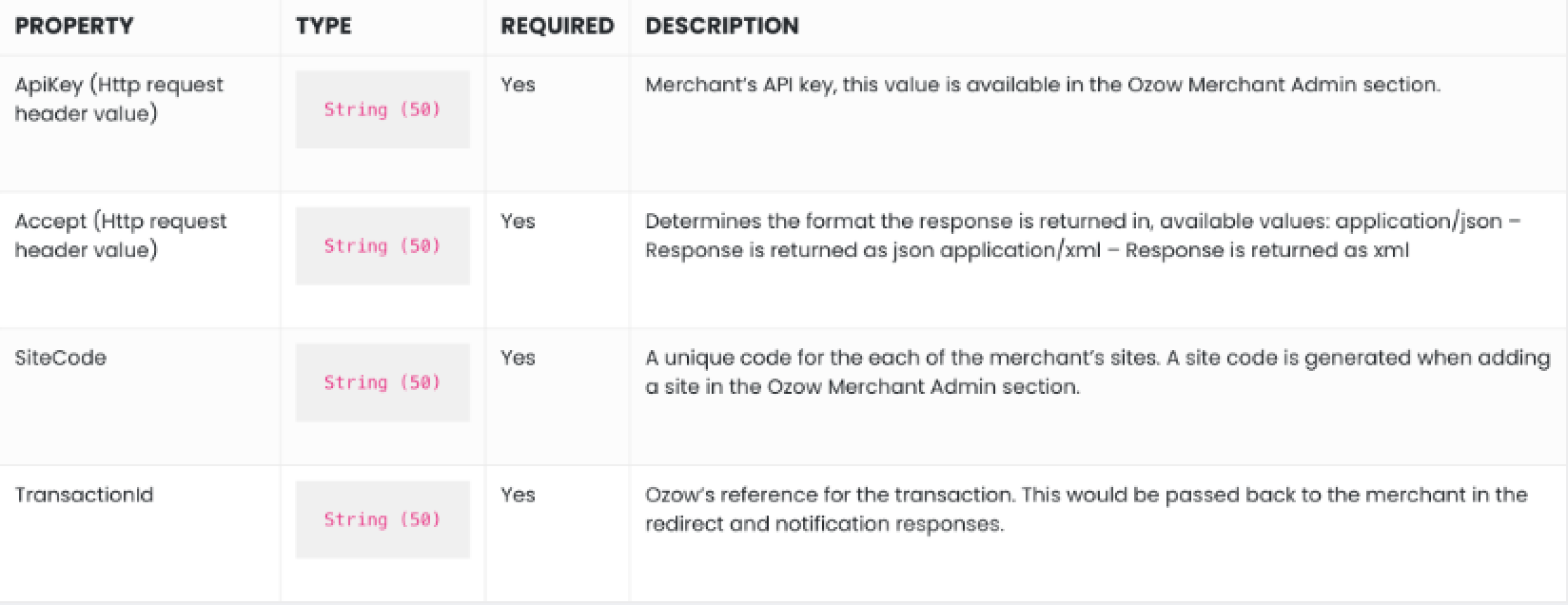Screen dimensions: 1568x605
Task: Click the Yes value in ApiKey row
Action: coord(519,85)
